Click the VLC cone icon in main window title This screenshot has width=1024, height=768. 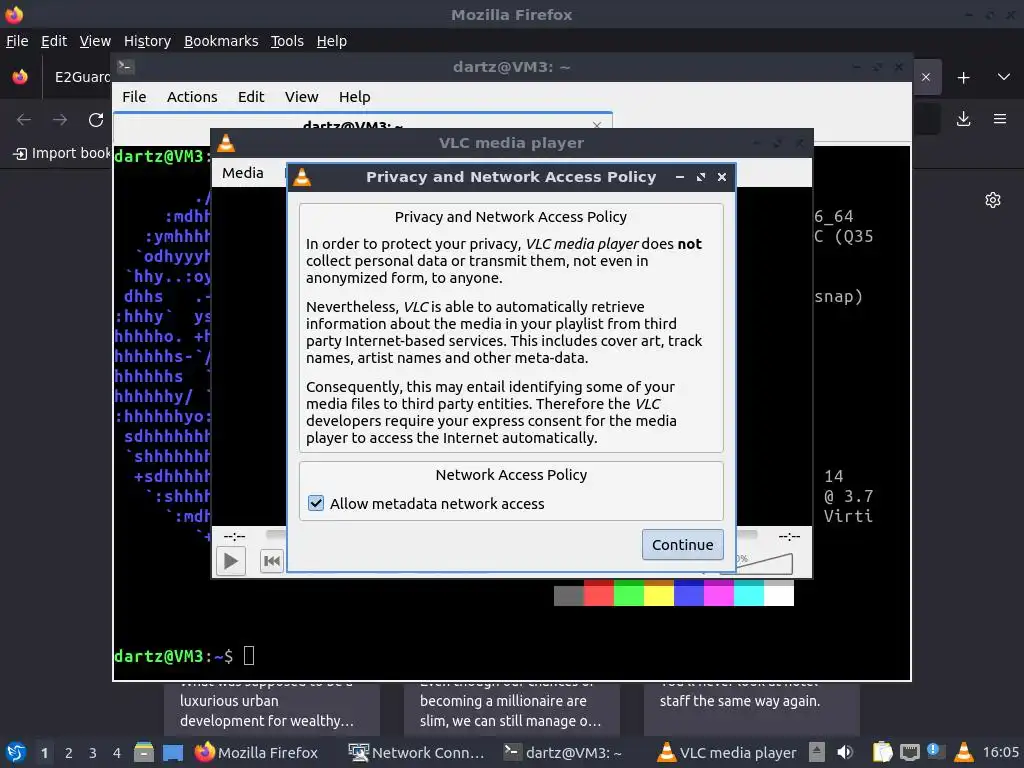226,142
